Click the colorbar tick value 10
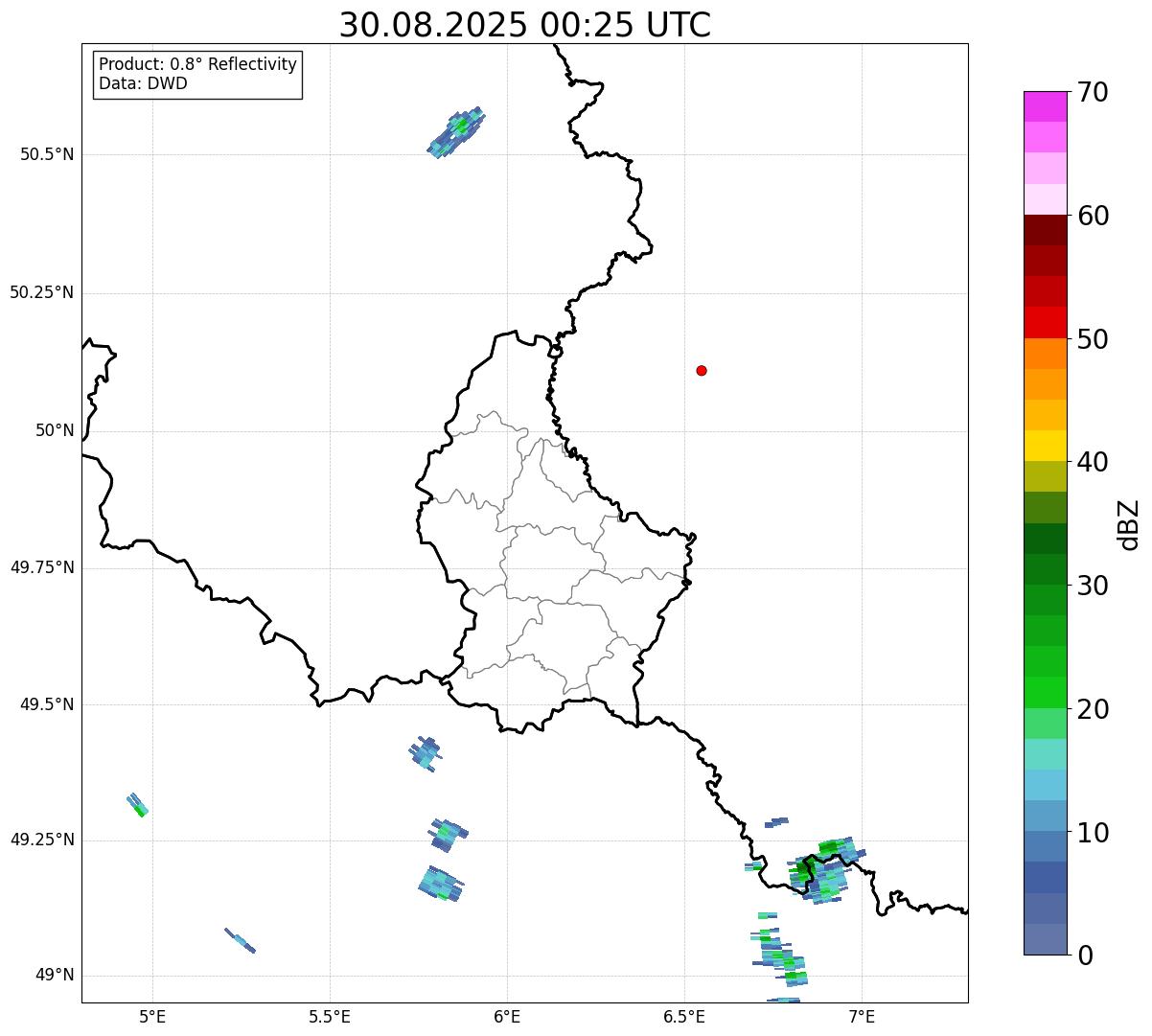Viewport: 1152px width, 1036px height. [x=1093, y=833]
